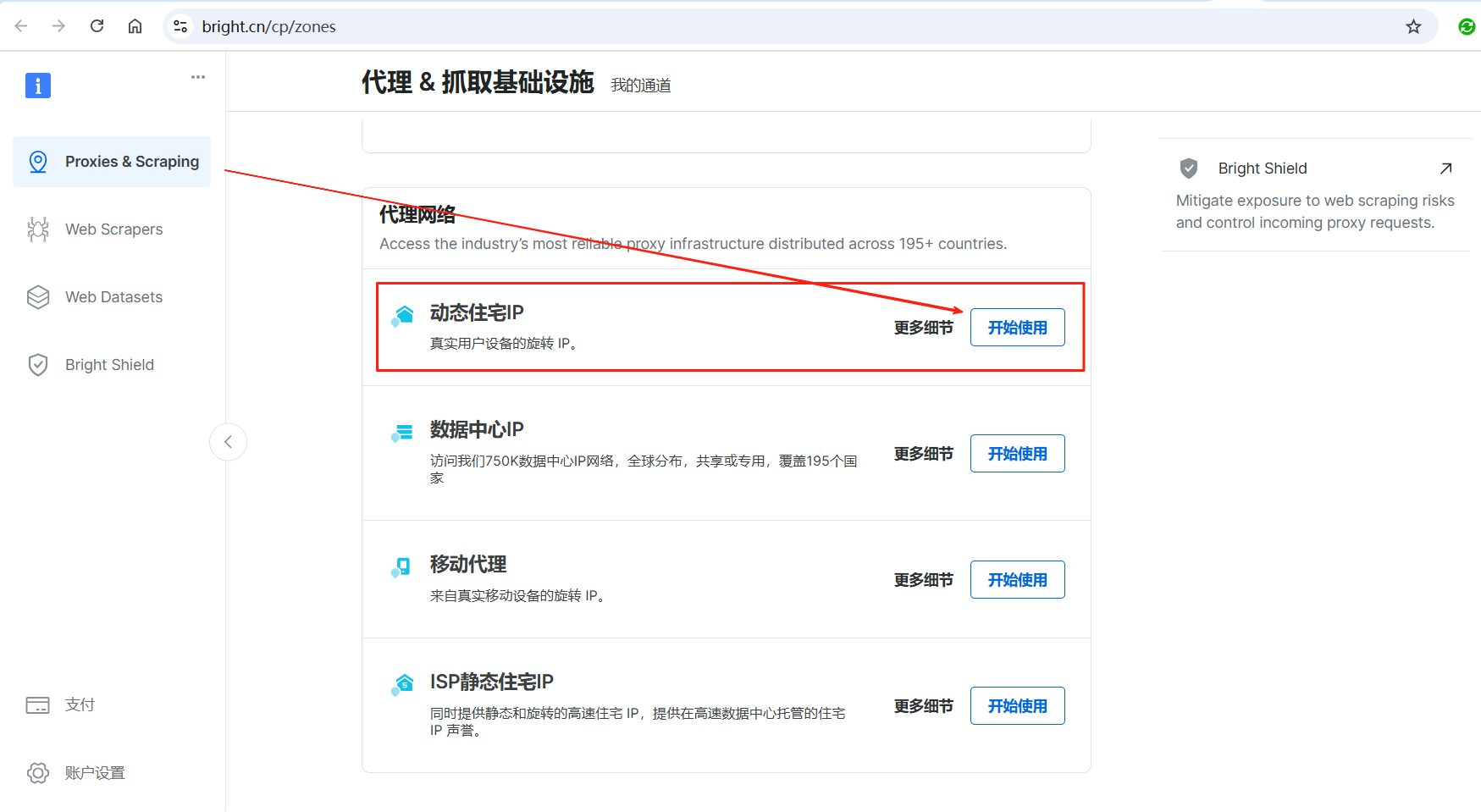The image size is (1481, 812).
Task: Click the 移动代理 phone icon
Action: (x=401, y=567)
